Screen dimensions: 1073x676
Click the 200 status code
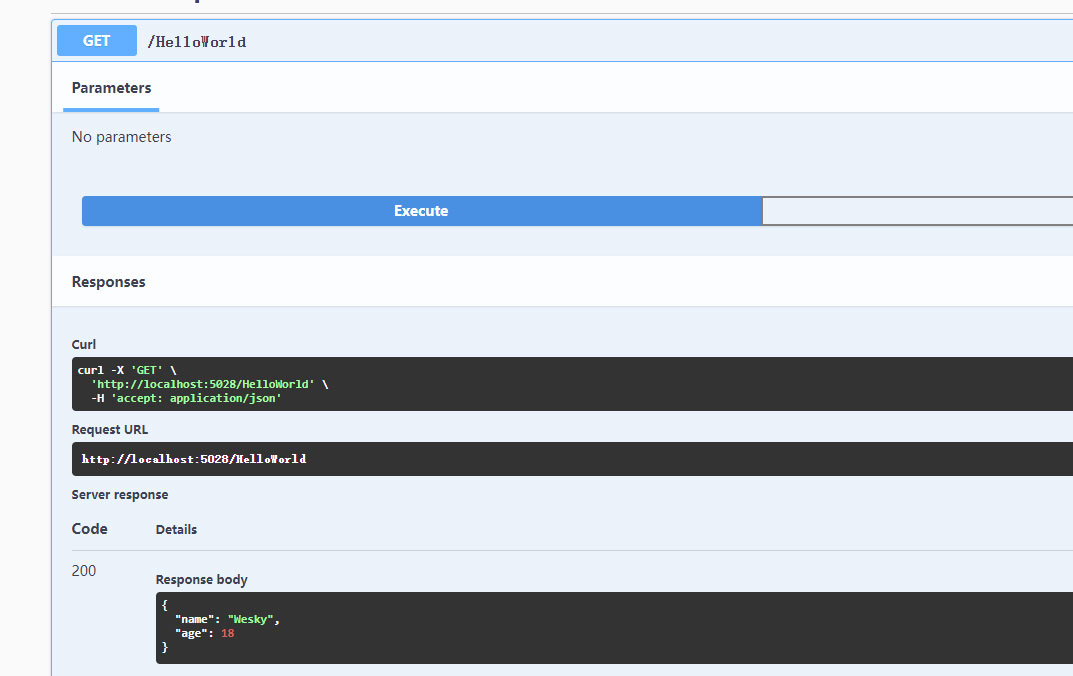coord(84,571)
